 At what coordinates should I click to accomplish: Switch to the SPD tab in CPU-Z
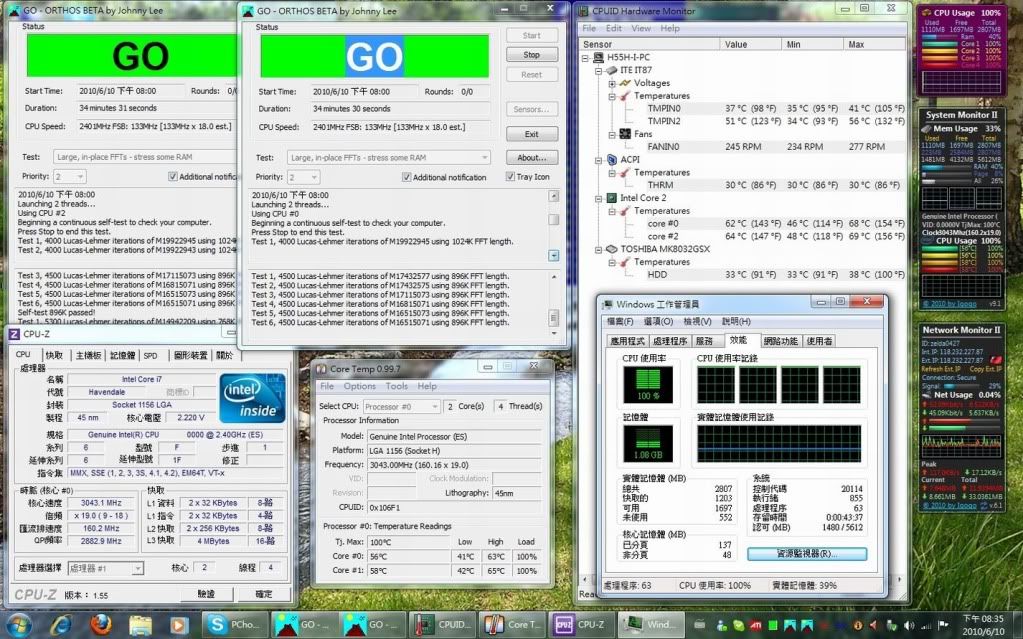coord(150,355)
